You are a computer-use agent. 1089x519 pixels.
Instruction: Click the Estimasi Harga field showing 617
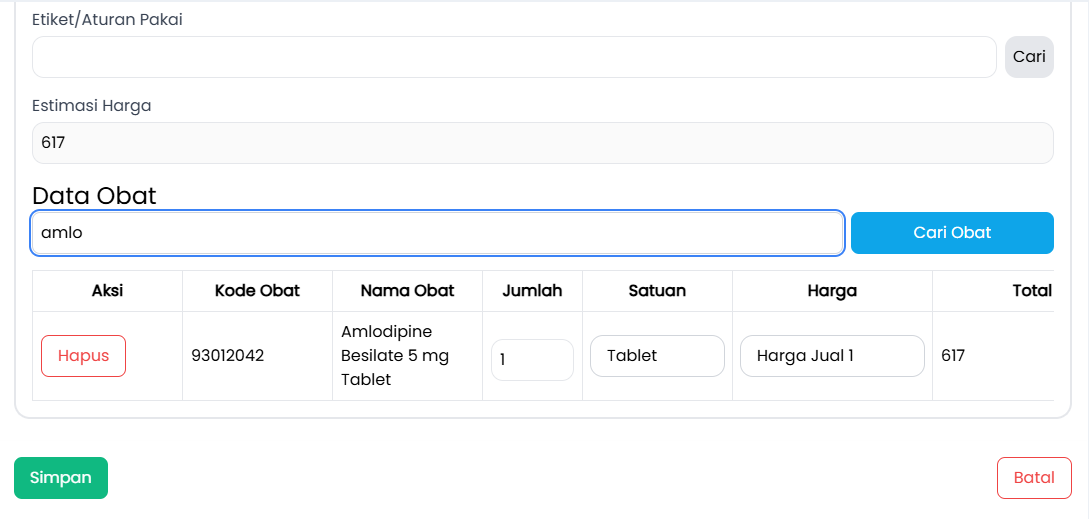coord(542,143)
